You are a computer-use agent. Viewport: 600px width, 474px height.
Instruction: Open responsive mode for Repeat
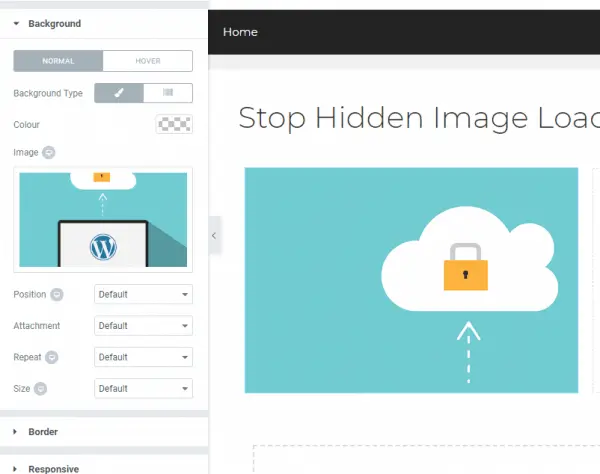(x=52, y=357)
